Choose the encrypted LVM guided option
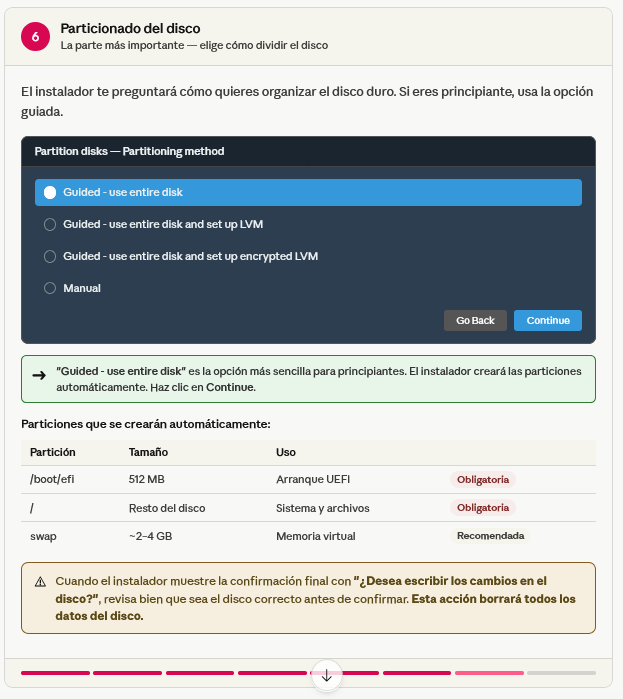The height and width of the screenshot is (699, 623). pyautogui.click(x=308, y=256)
